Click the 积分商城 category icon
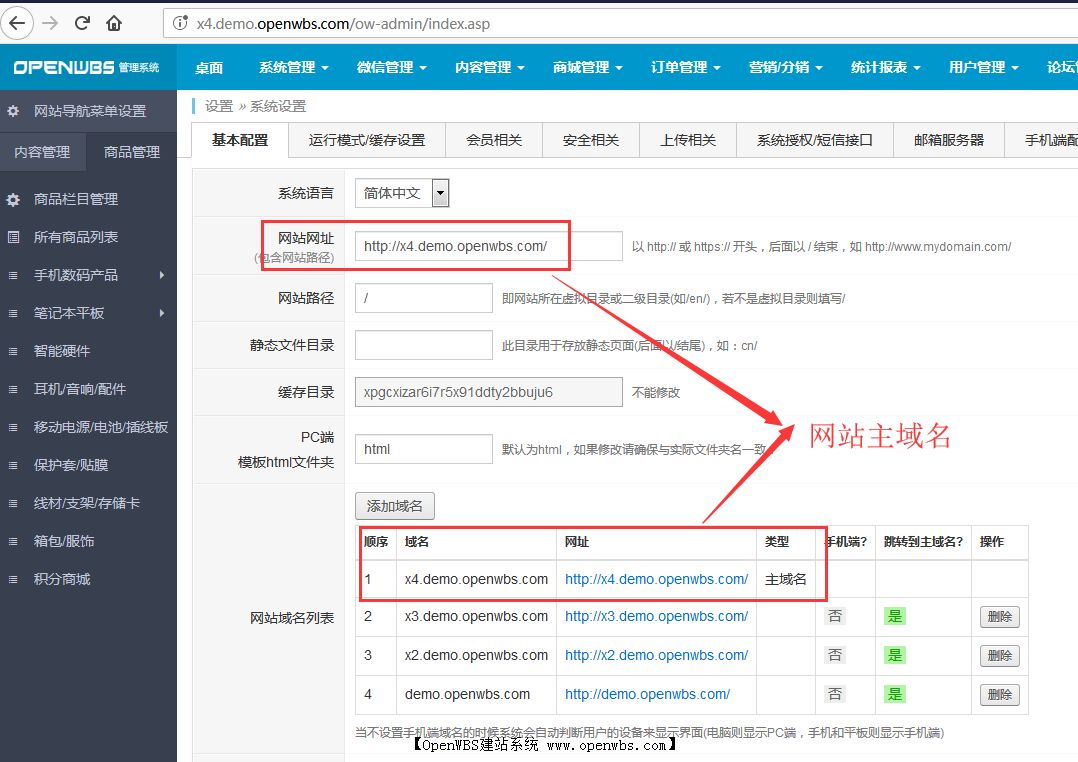Screen dimensions: 1078x762 tap(14, 578)
